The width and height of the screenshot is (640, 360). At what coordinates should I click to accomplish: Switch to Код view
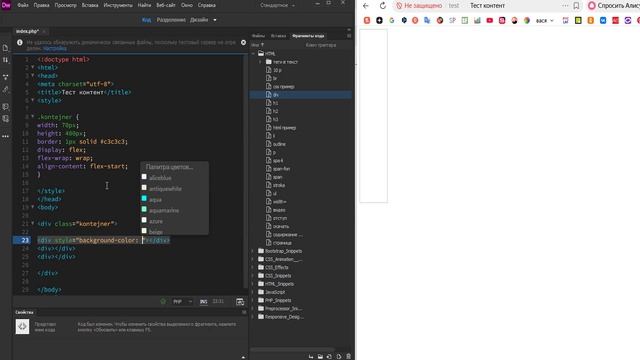[x=147, y=20]
